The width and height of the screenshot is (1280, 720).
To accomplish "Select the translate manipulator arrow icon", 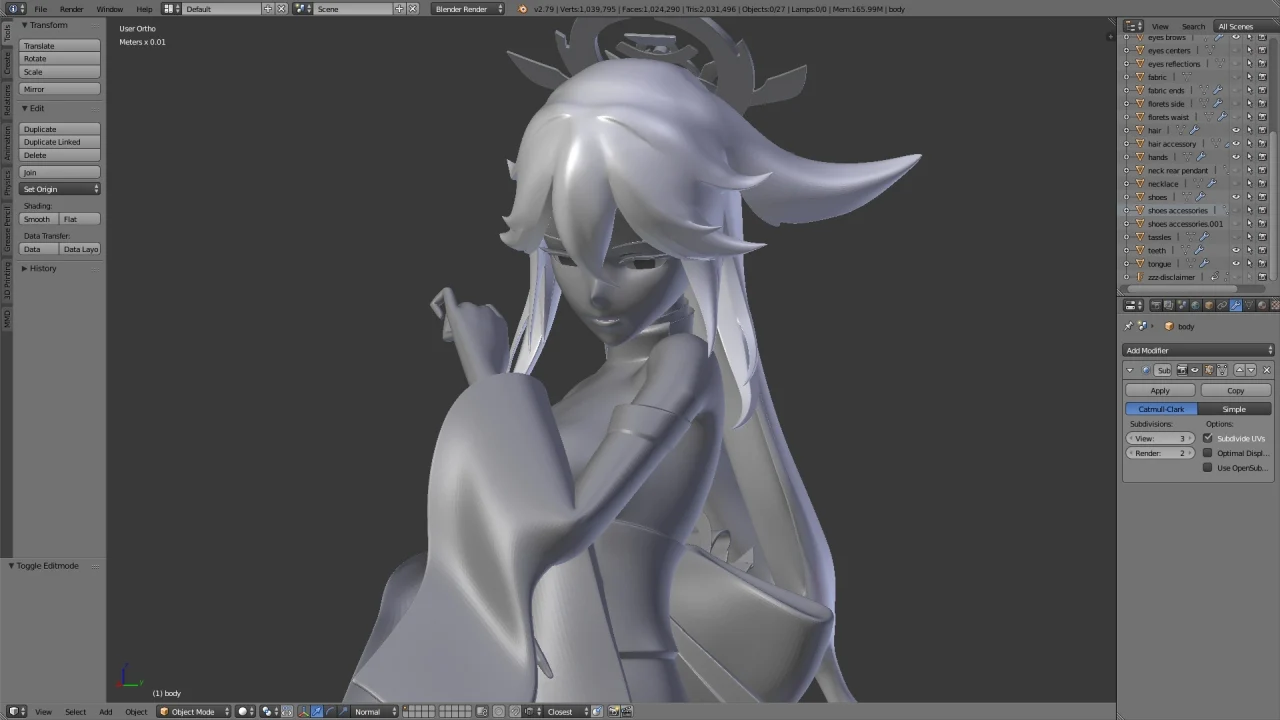I will click(316, 711).
